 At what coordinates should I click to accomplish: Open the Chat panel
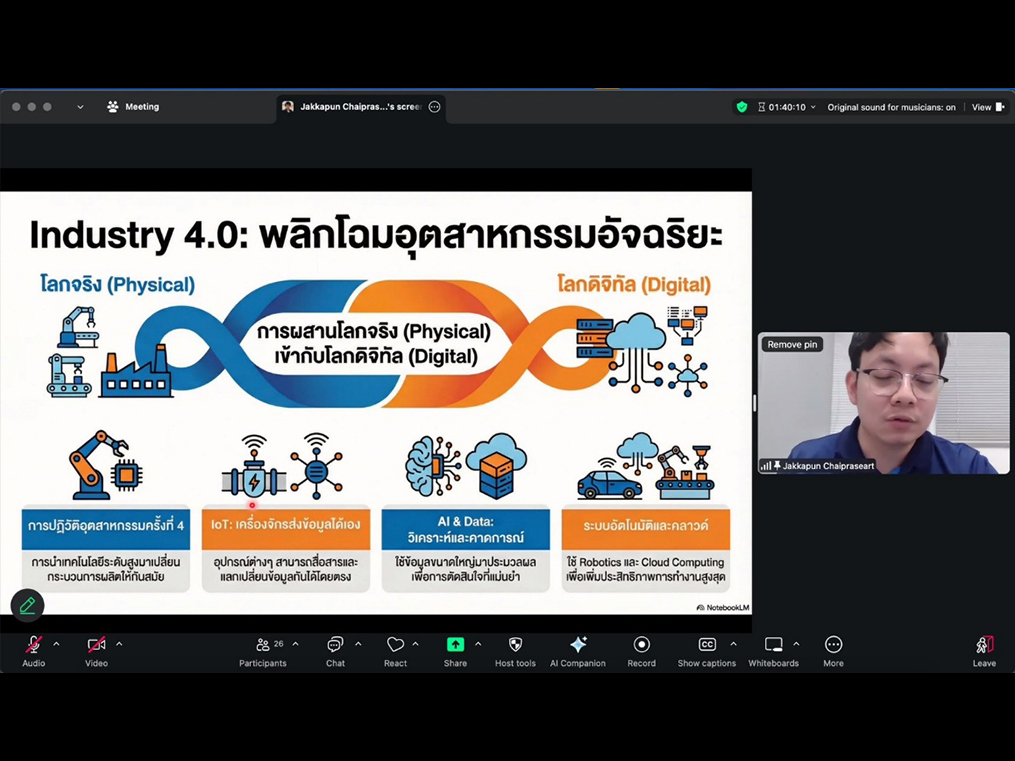[335, 646]
